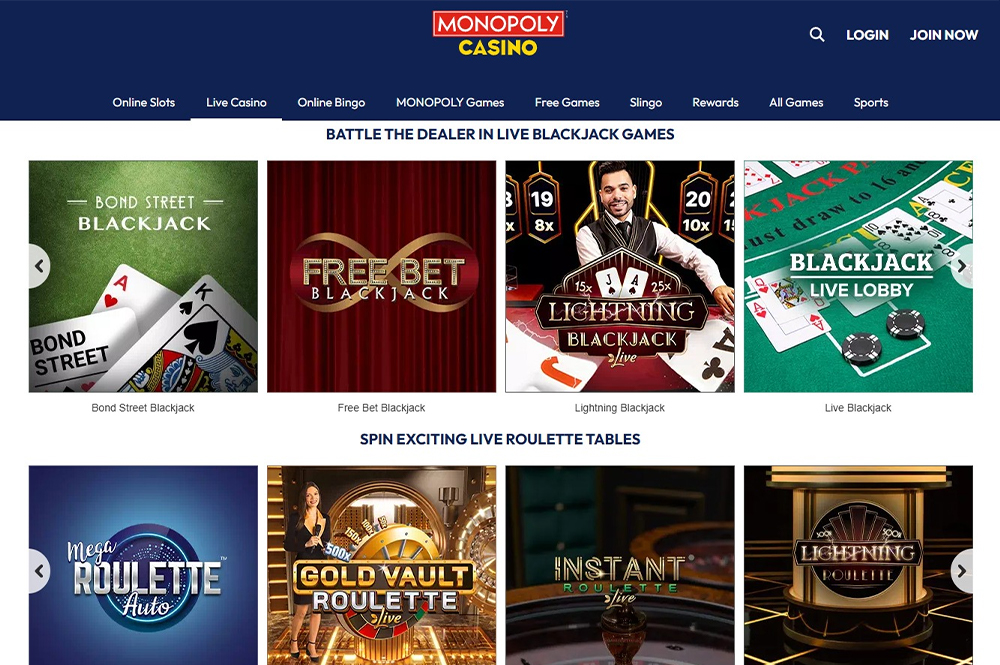Switch to the Live Casino tab

tap(236, 103)
